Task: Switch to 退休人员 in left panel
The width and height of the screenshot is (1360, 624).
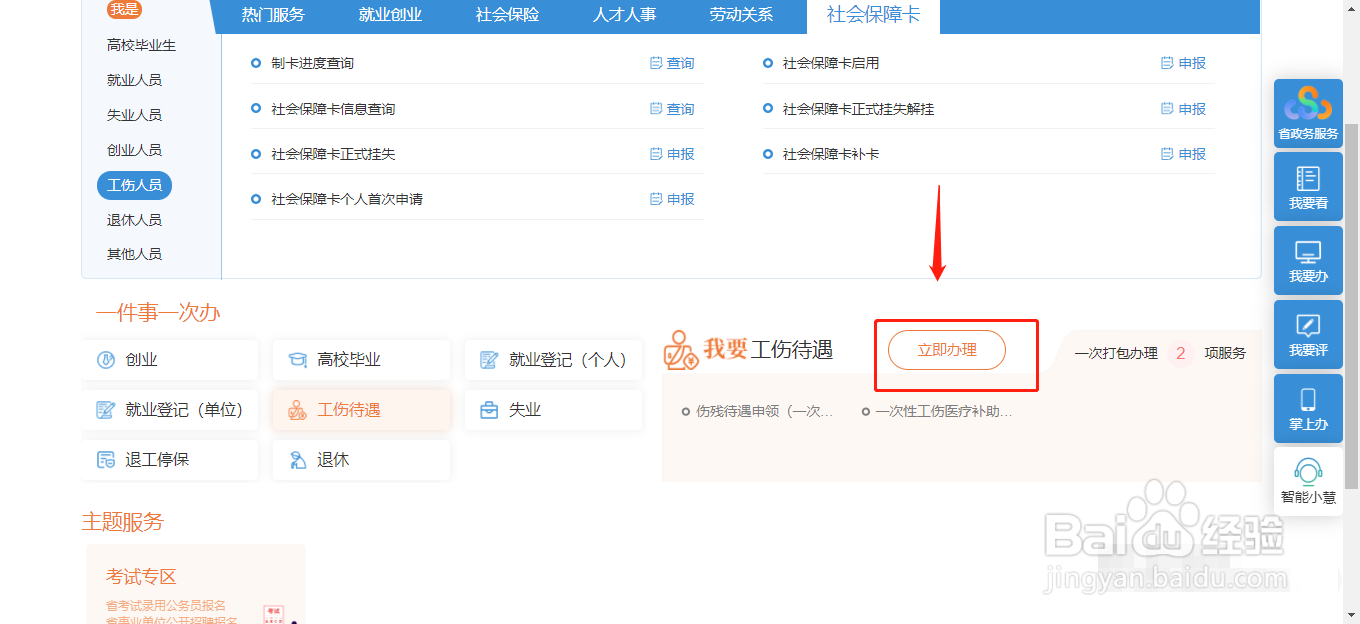Action: tap(133, 219)
